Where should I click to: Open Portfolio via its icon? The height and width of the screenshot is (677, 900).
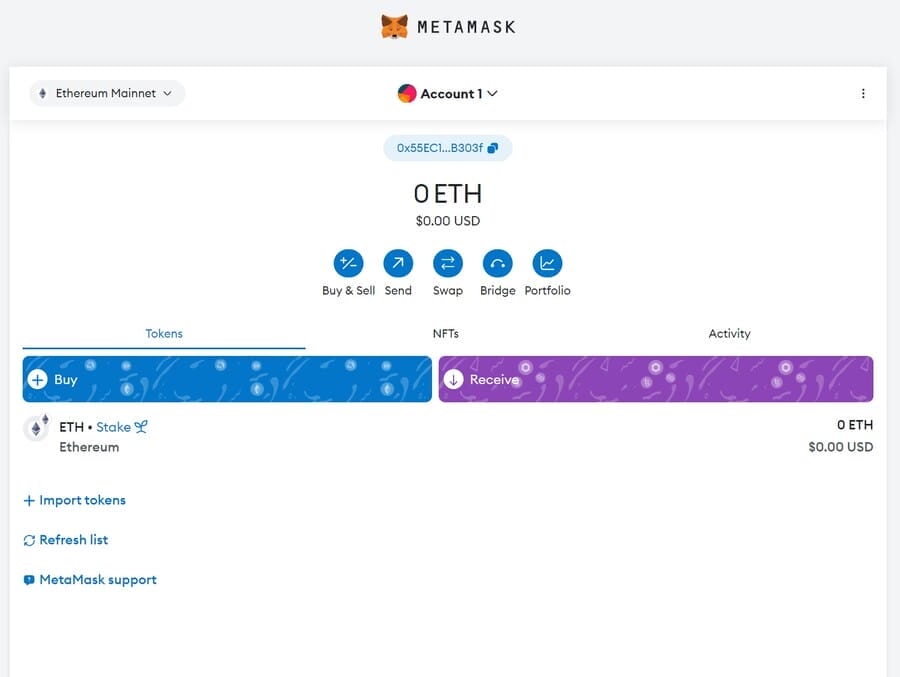pos(547,263)
